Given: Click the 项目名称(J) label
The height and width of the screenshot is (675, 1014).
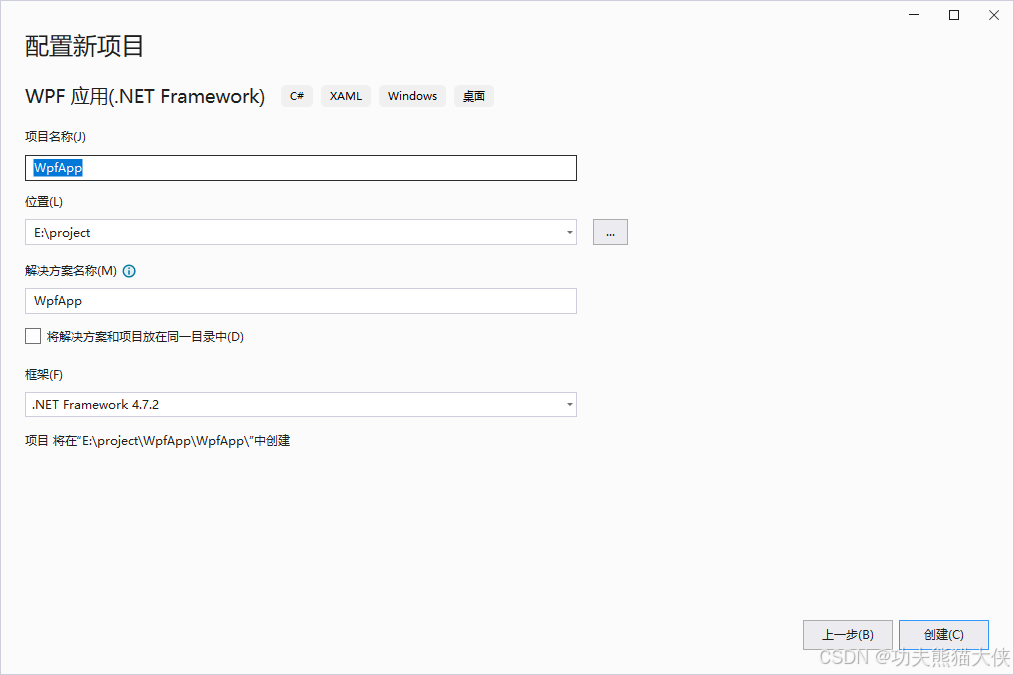Looking at the screenshot, I should coord(56,136).
